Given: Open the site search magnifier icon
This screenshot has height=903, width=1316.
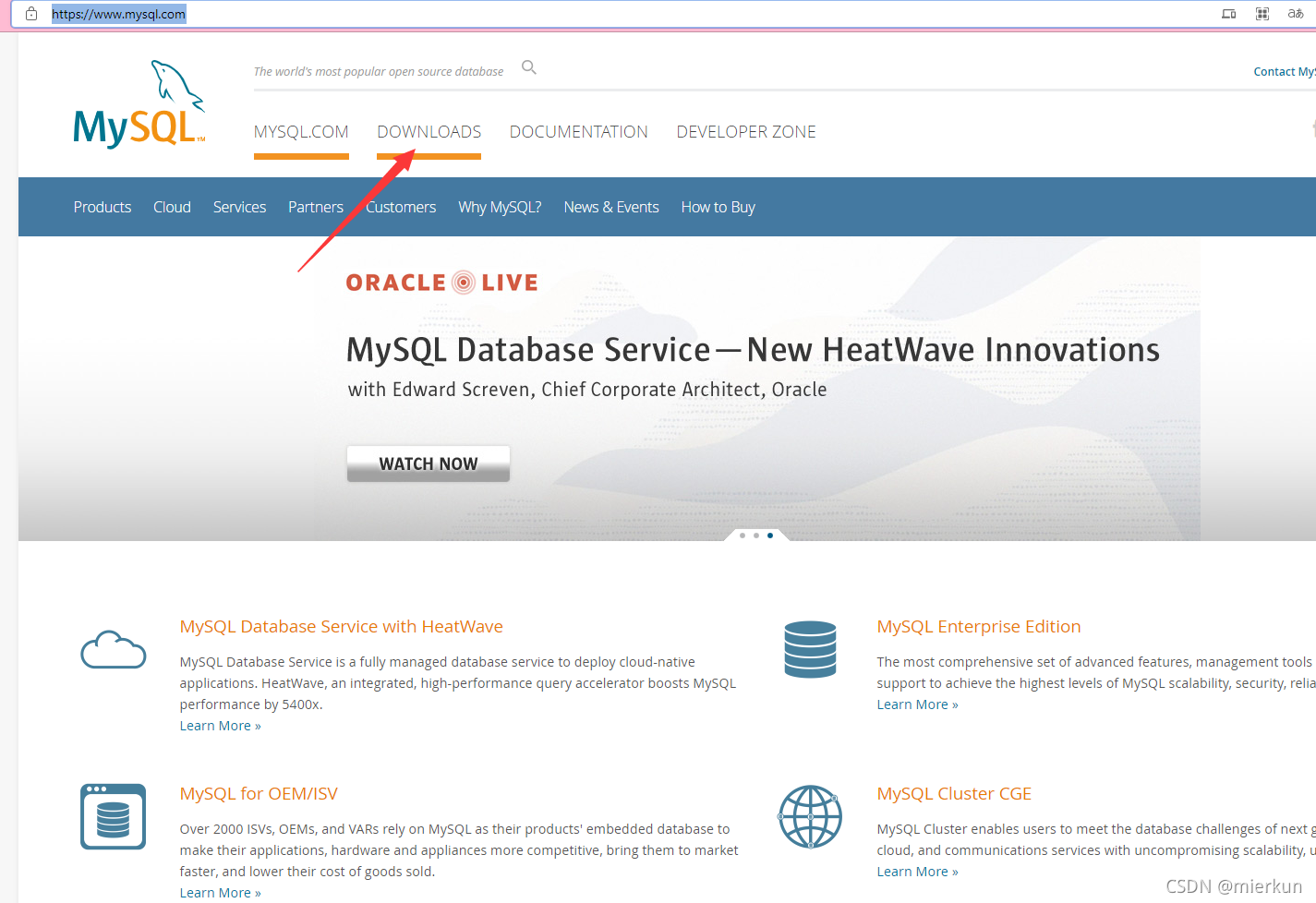Looking at the screenshot, I should (529, 67).
